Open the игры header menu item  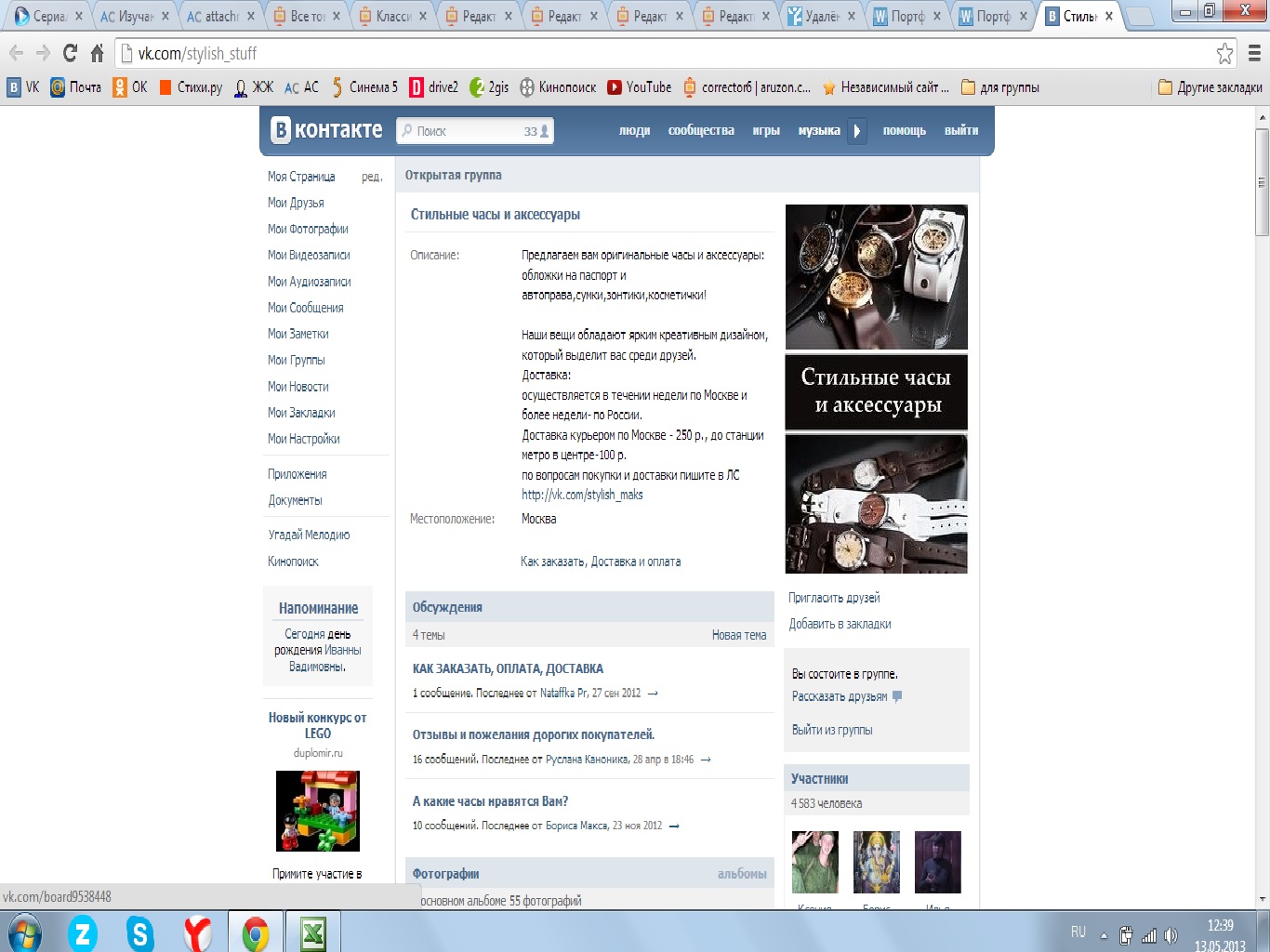point(766,131)
